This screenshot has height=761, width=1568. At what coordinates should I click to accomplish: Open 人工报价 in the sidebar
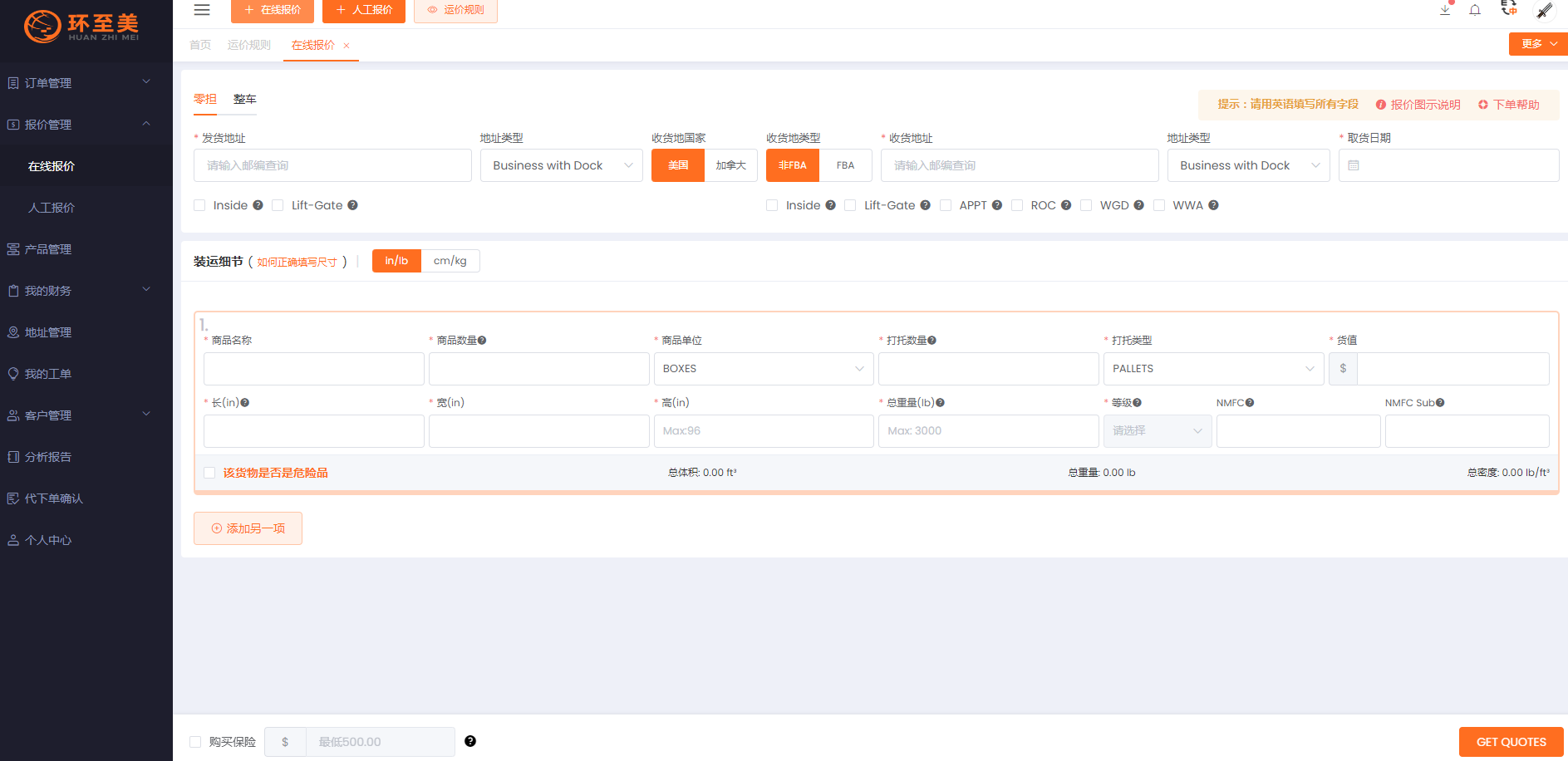(x=52, y=208)
